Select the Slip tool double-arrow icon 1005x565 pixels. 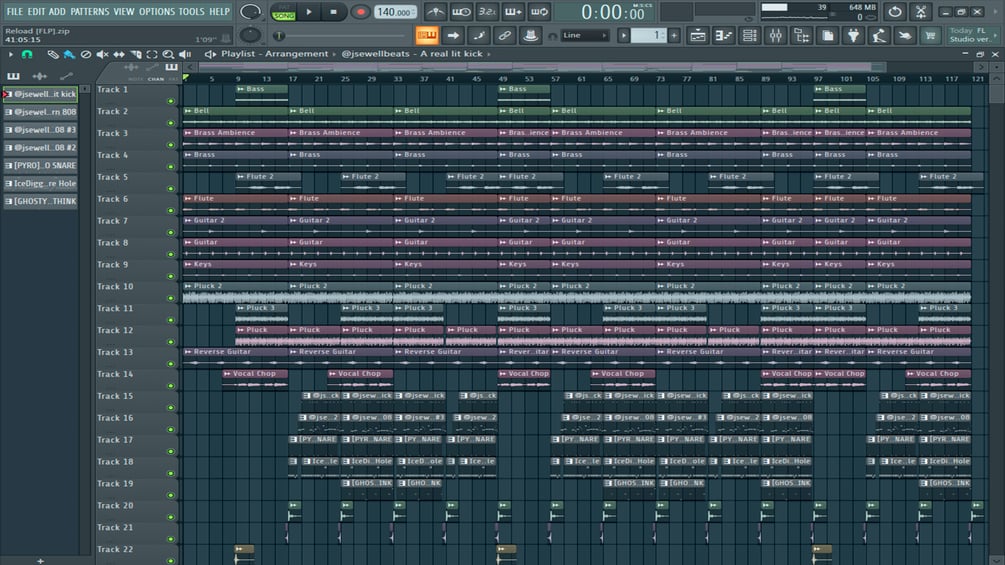pos(119,54)
